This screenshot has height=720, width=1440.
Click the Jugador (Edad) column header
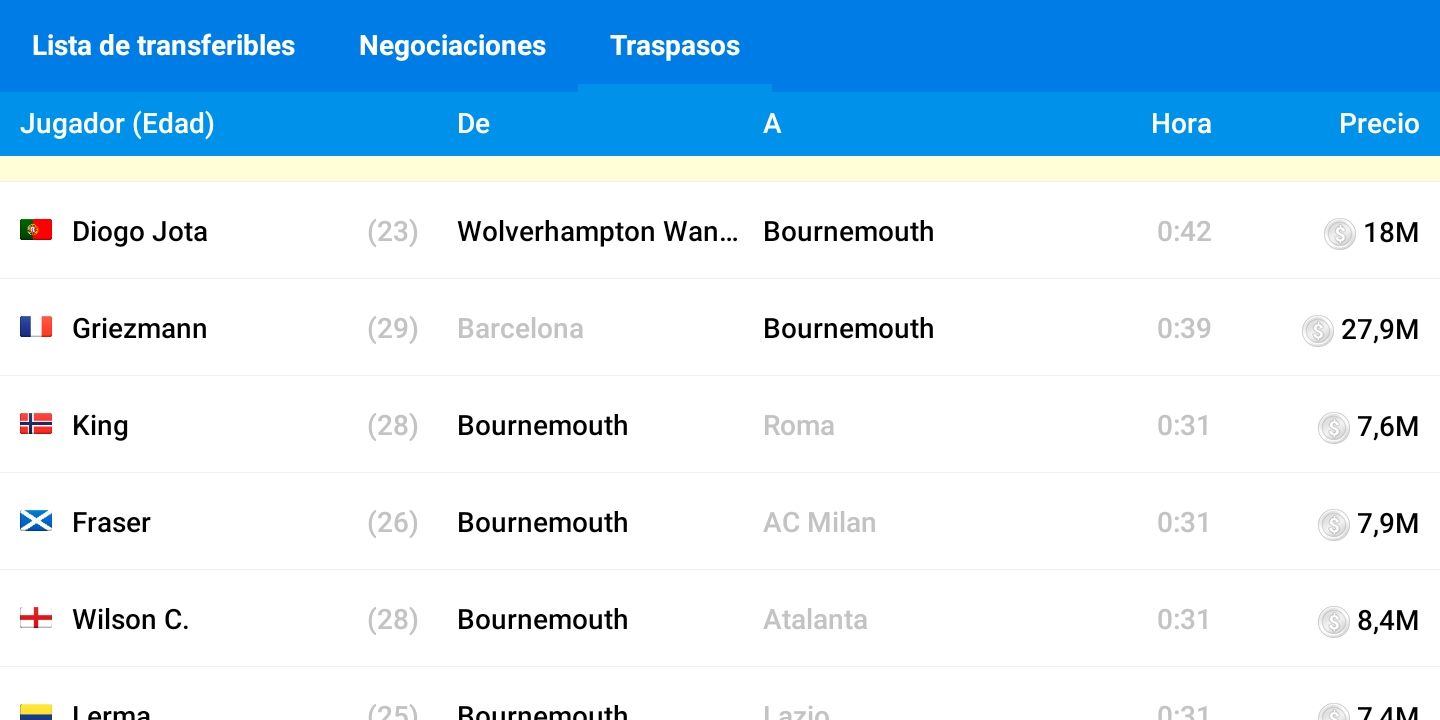click(117, 124)
